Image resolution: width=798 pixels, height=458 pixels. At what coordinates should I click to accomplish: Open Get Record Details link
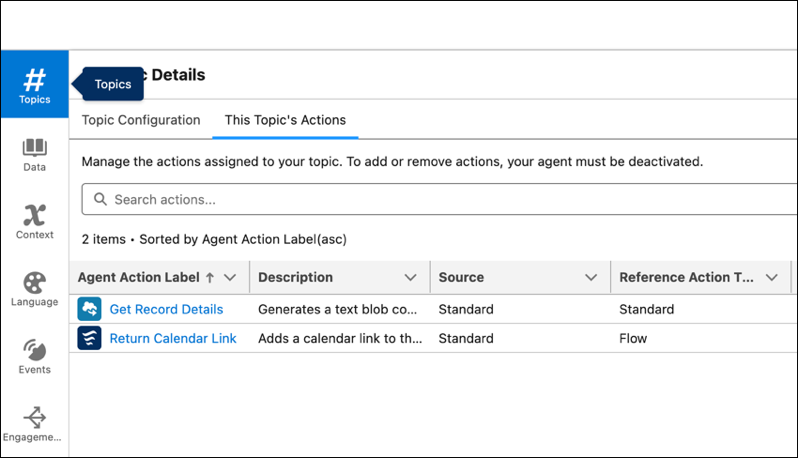click(166, 309)
